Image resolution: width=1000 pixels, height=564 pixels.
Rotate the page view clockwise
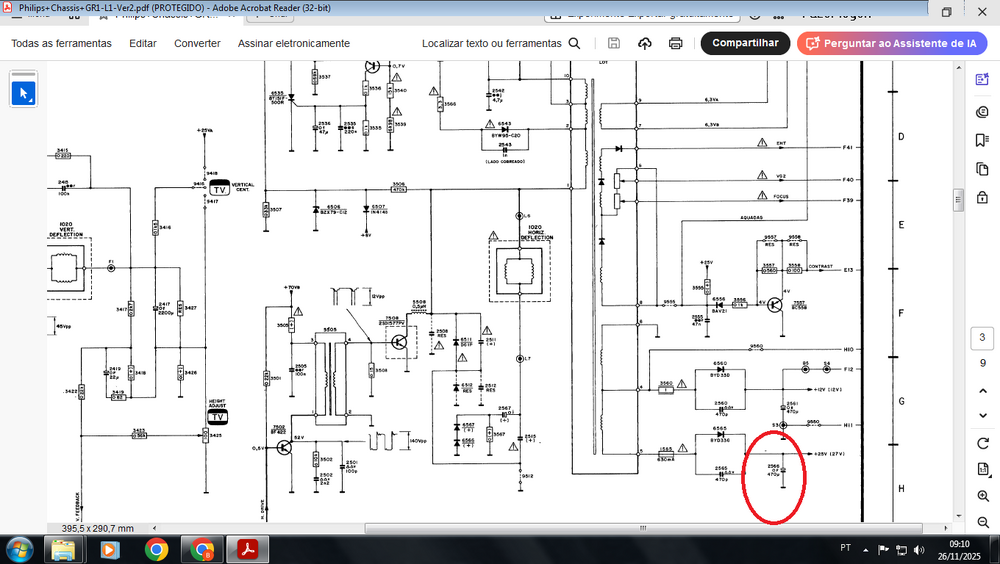(983, 443)
